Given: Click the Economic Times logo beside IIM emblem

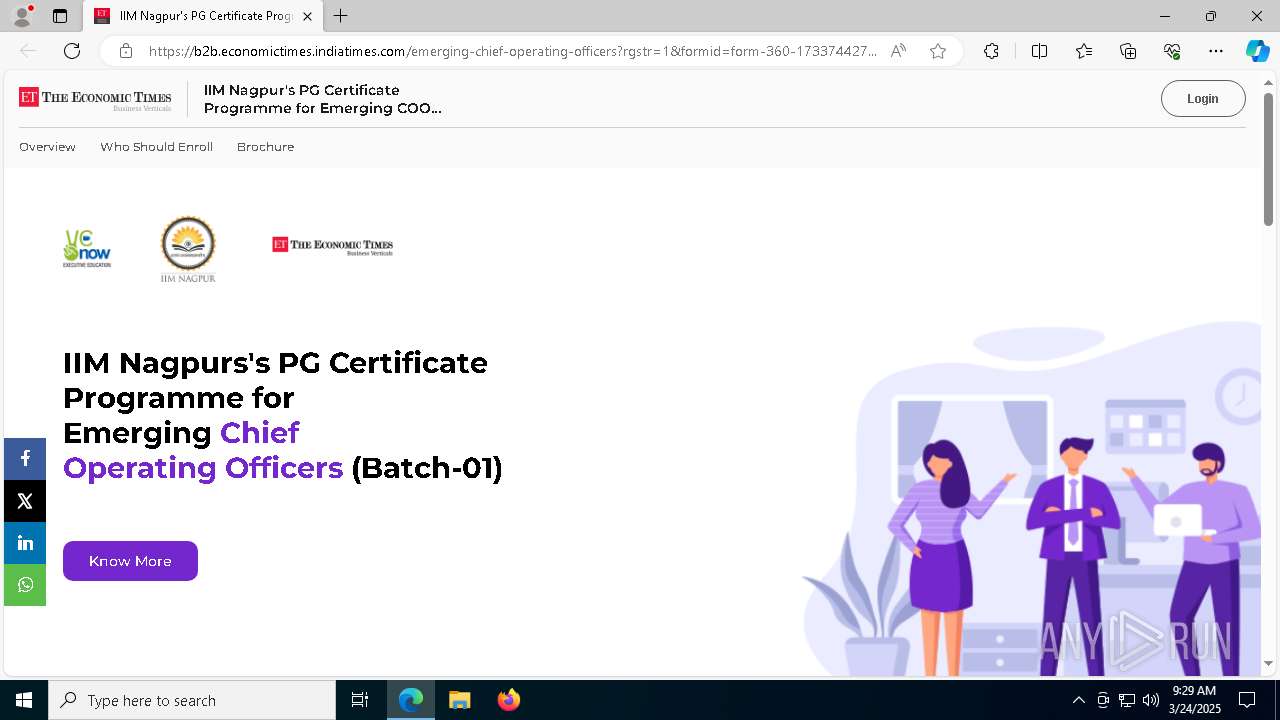Looking at the screenshot, I should pos(332,246).
